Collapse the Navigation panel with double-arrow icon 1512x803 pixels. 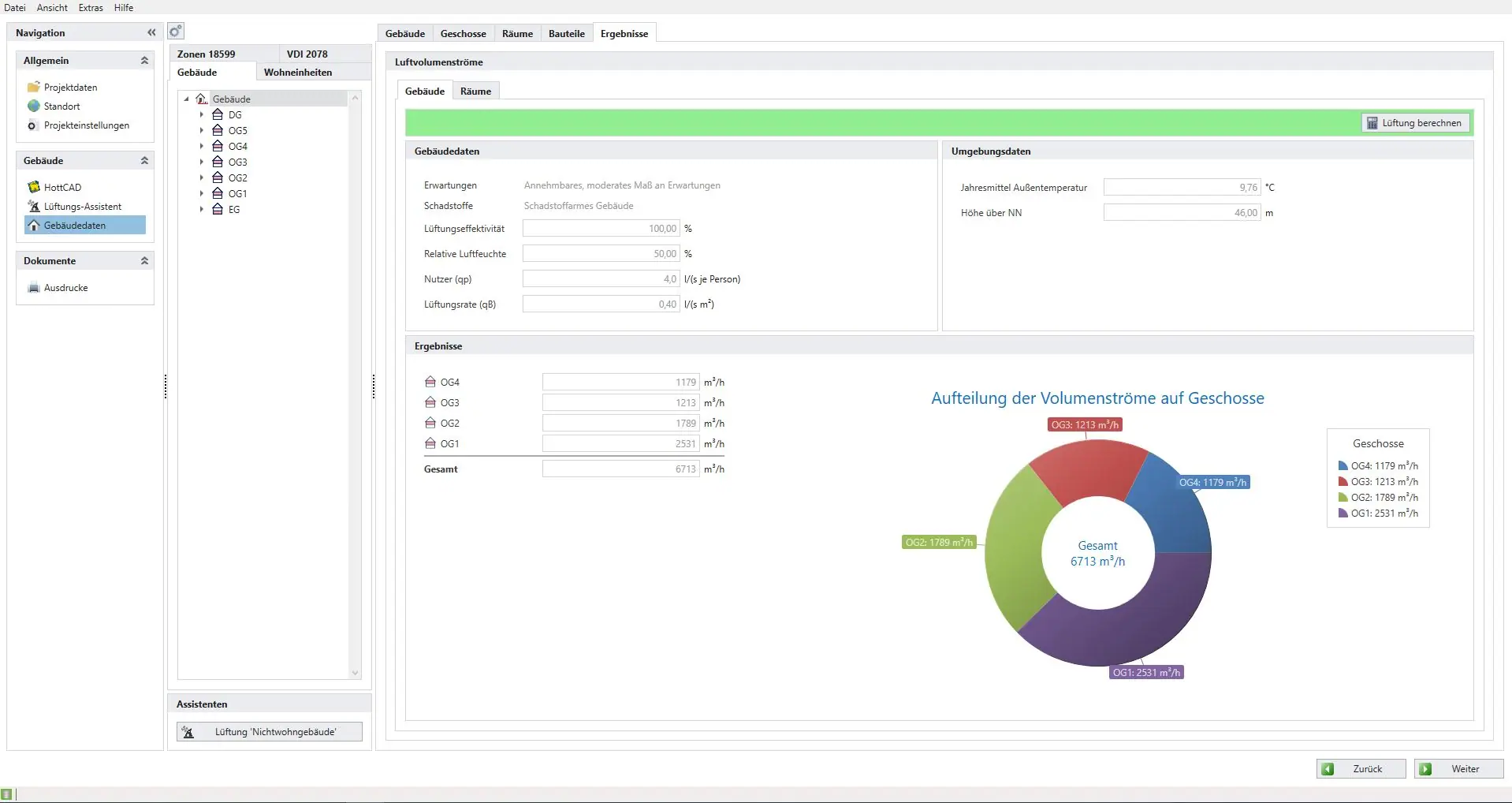tap(151, 32)
